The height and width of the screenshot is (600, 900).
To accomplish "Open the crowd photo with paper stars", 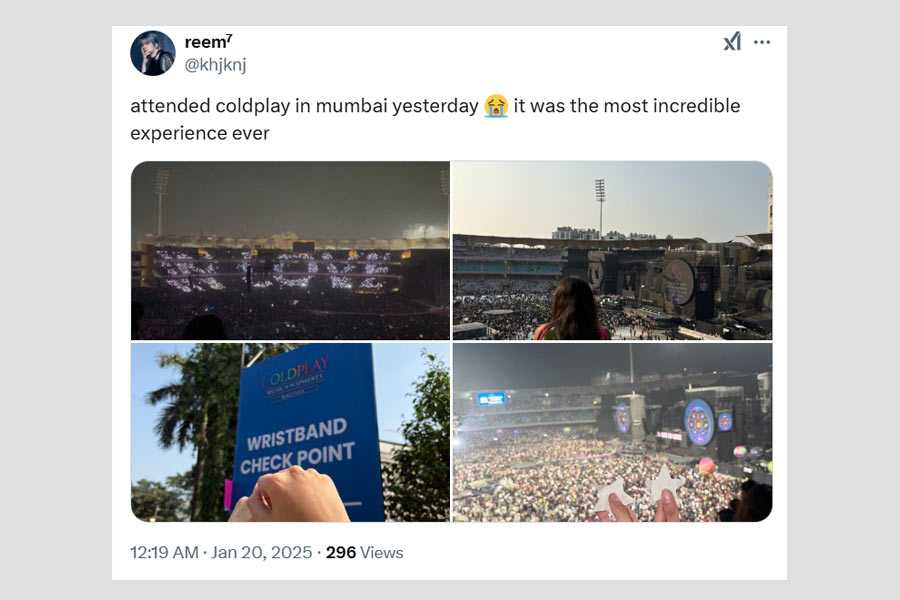I will (x=612, y=432).
